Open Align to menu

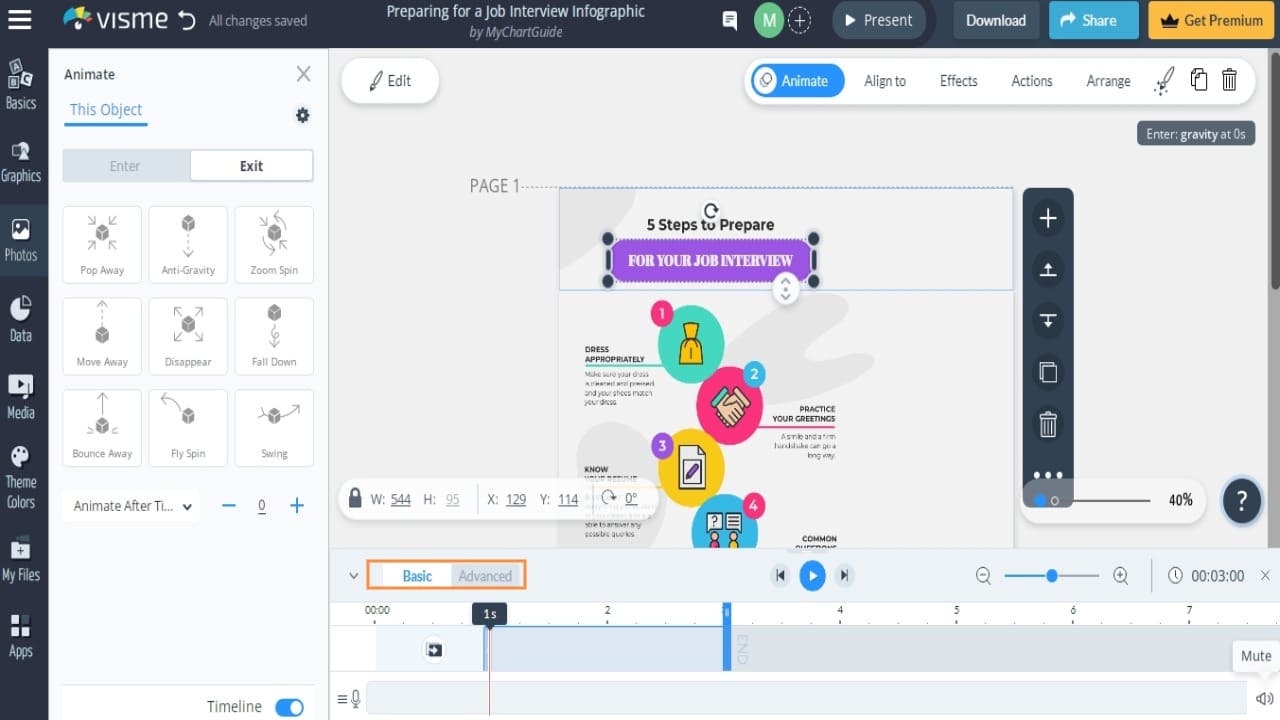(x=885, y=81)
